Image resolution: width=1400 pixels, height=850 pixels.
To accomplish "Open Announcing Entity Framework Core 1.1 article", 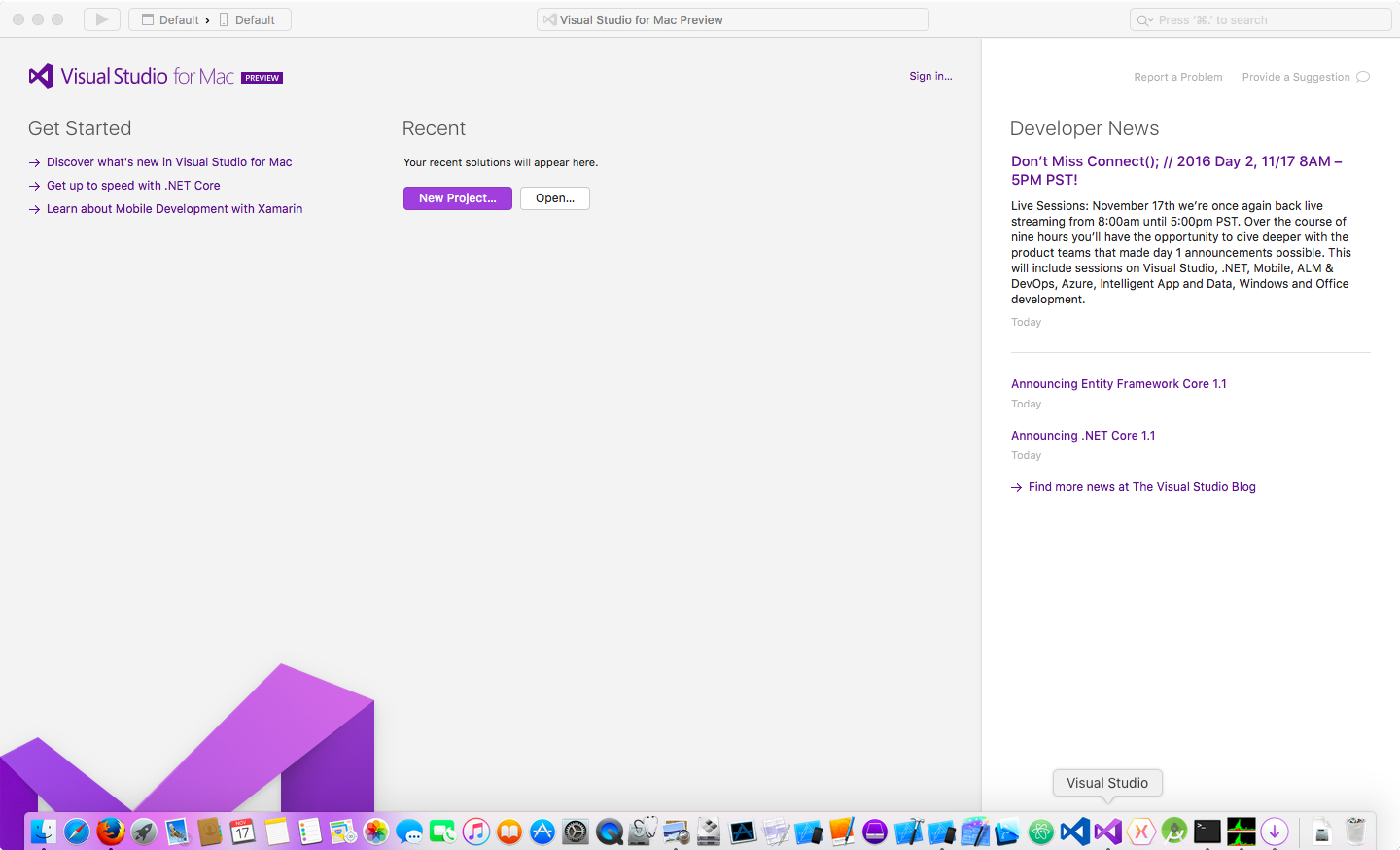I will point(1119,384).
